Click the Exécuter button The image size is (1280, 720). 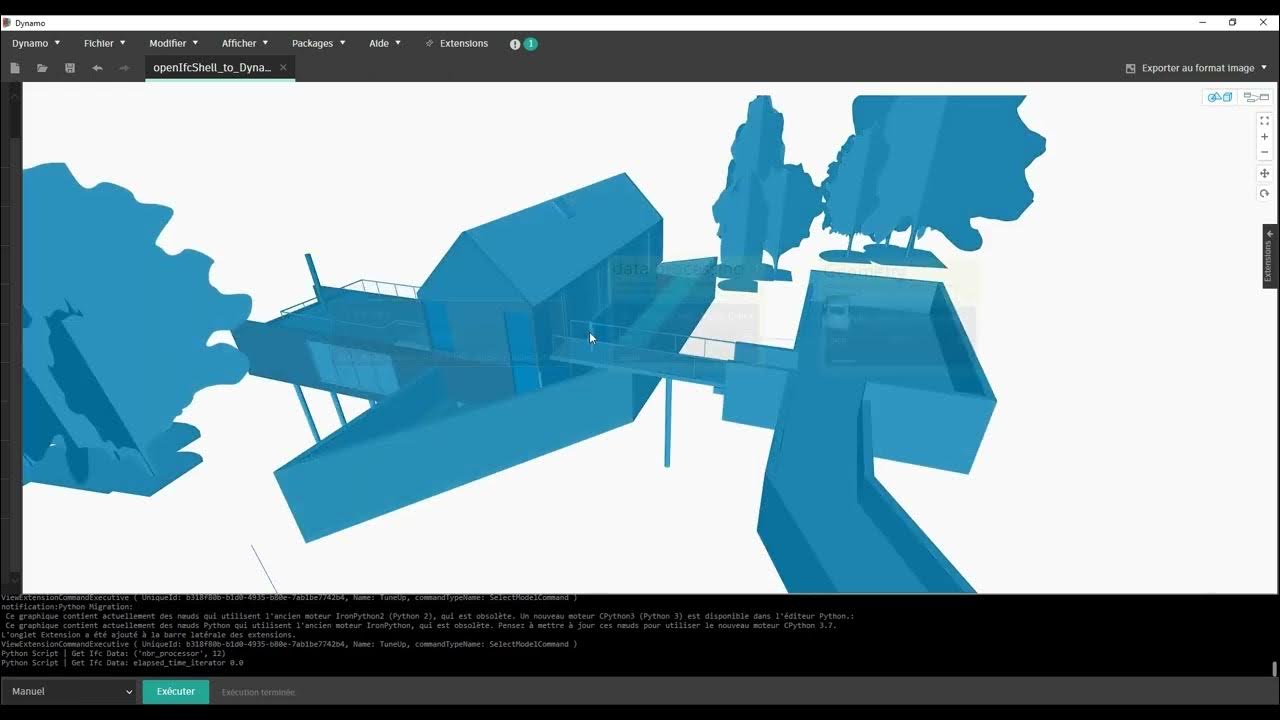coord(175,691)
